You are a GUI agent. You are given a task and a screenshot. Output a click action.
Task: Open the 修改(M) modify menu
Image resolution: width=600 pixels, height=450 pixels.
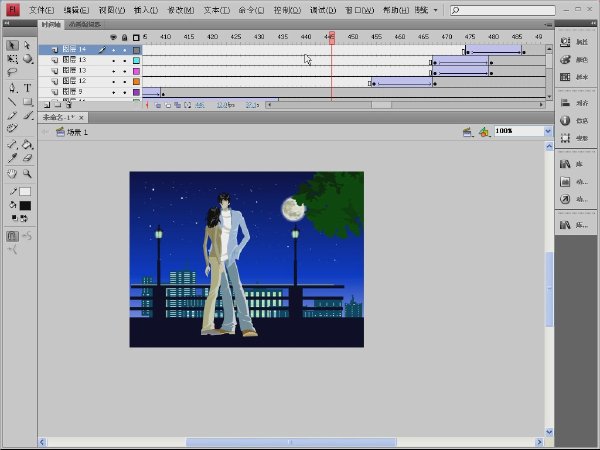pos(181,10)
